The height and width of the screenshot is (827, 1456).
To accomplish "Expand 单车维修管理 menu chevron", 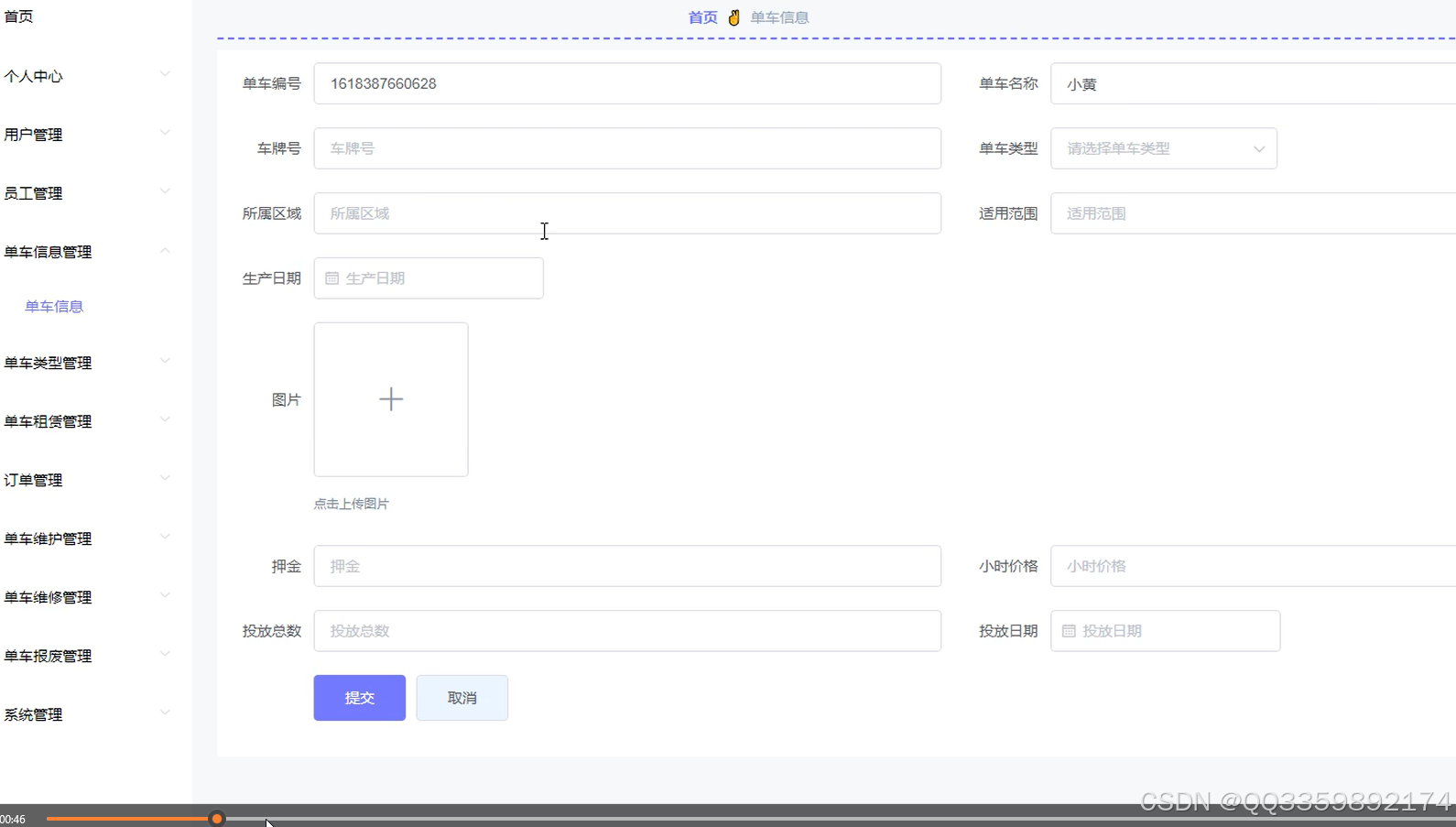I will (165, 595).
